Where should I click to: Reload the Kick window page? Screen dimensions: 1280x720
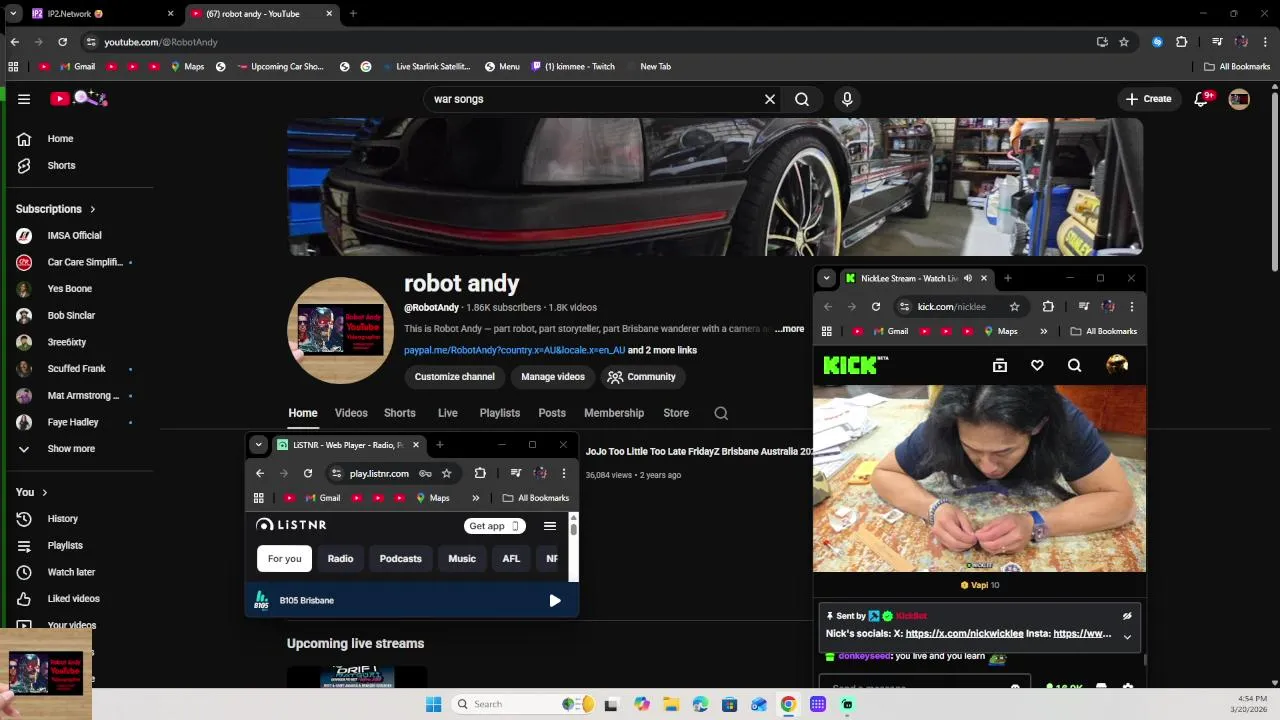(876, 307)
